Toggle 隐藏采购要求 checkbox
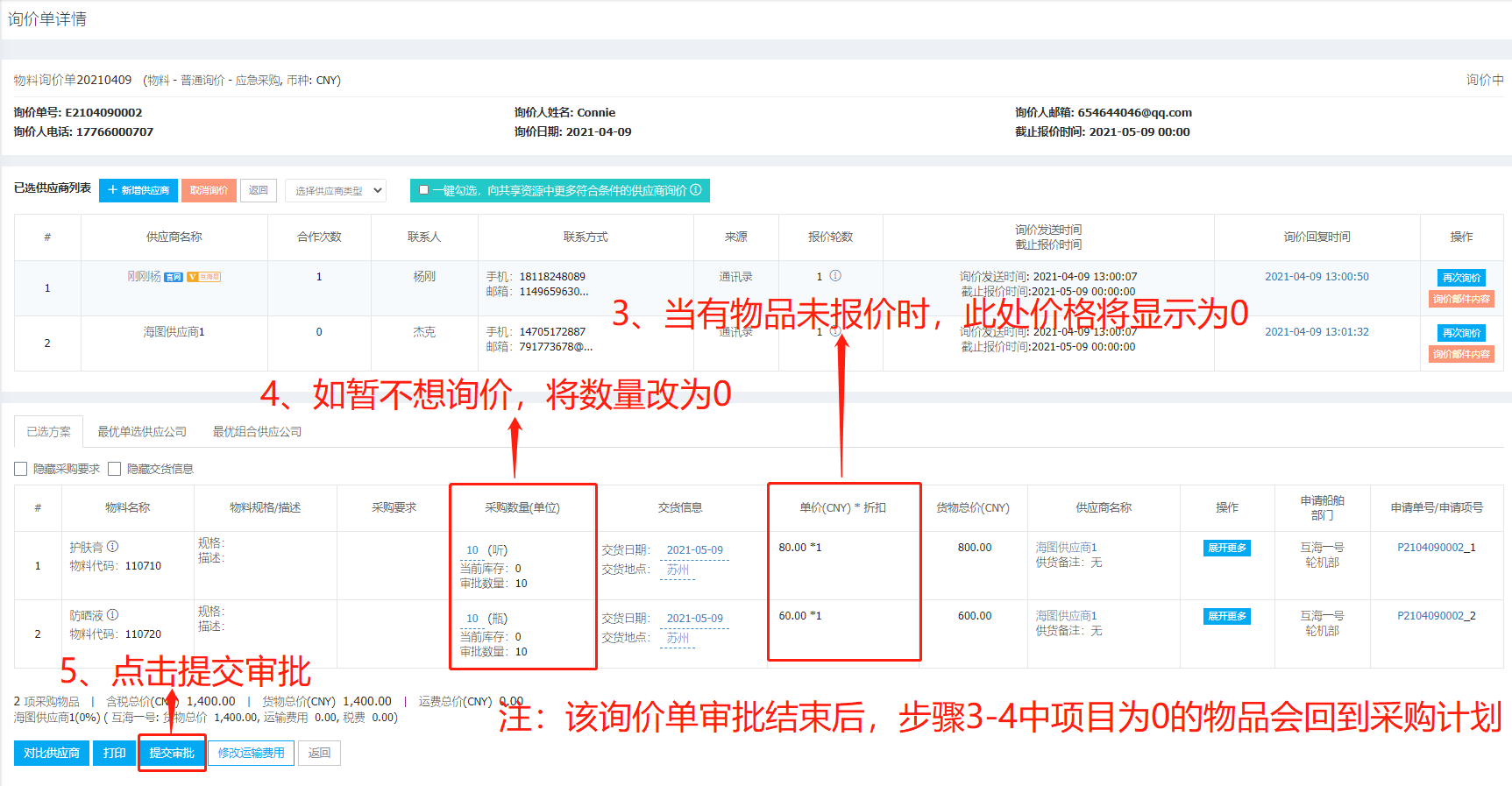This screenshot has width=1512, height=786. coord(21,469)
